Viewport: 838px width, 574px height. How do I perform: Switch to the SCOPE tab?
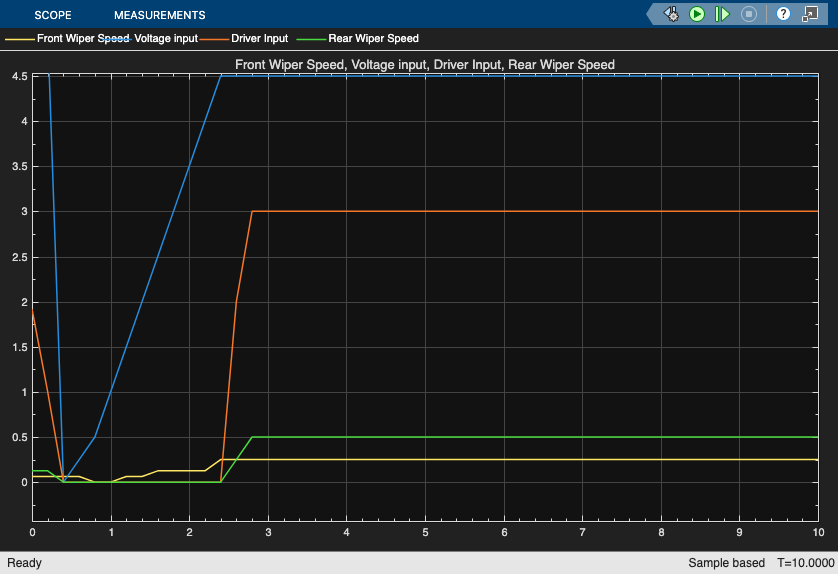(x=53, y=15)
